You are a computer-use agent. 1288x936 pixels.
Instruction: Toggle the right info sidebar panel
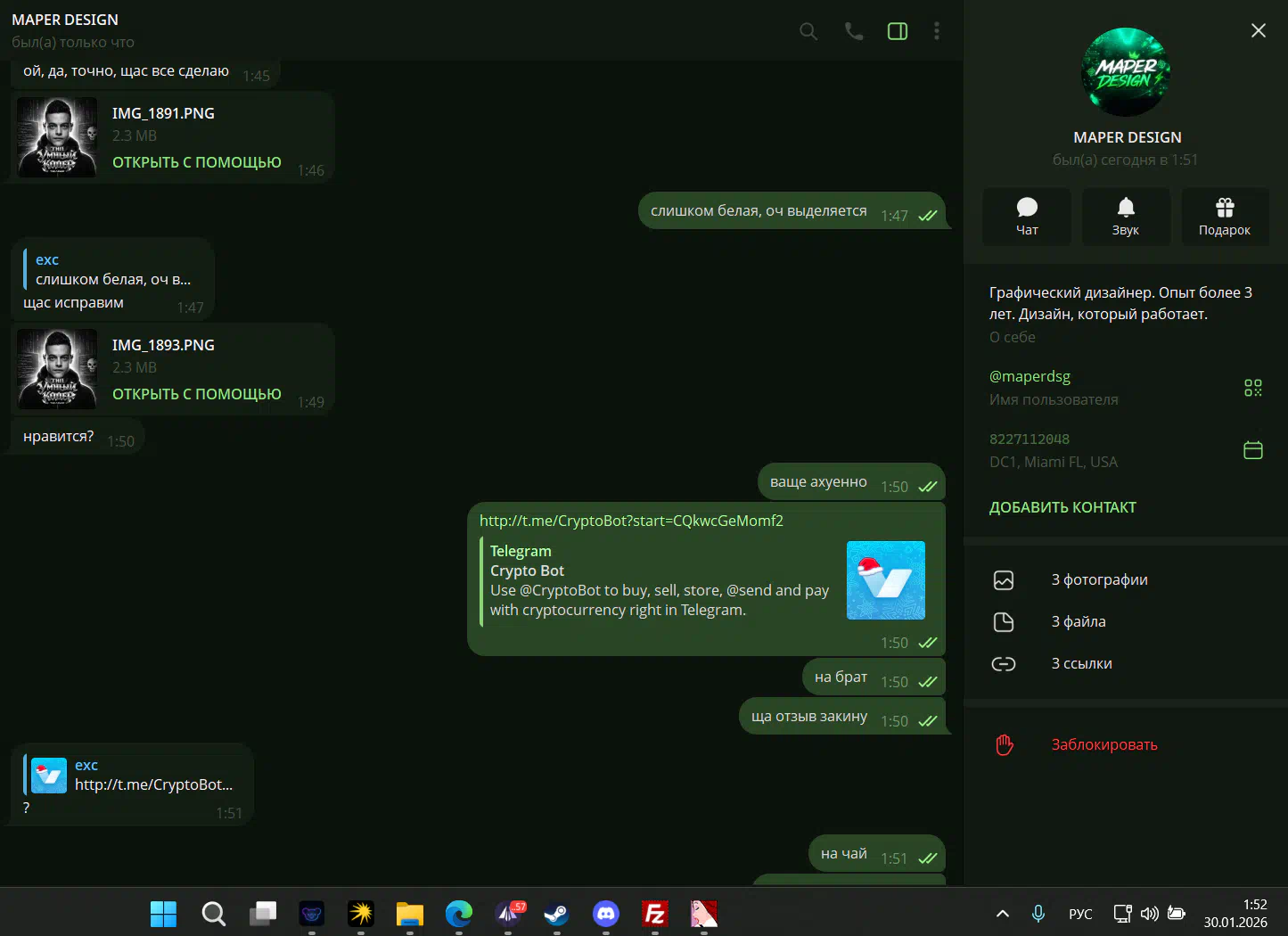coord(898,31)
